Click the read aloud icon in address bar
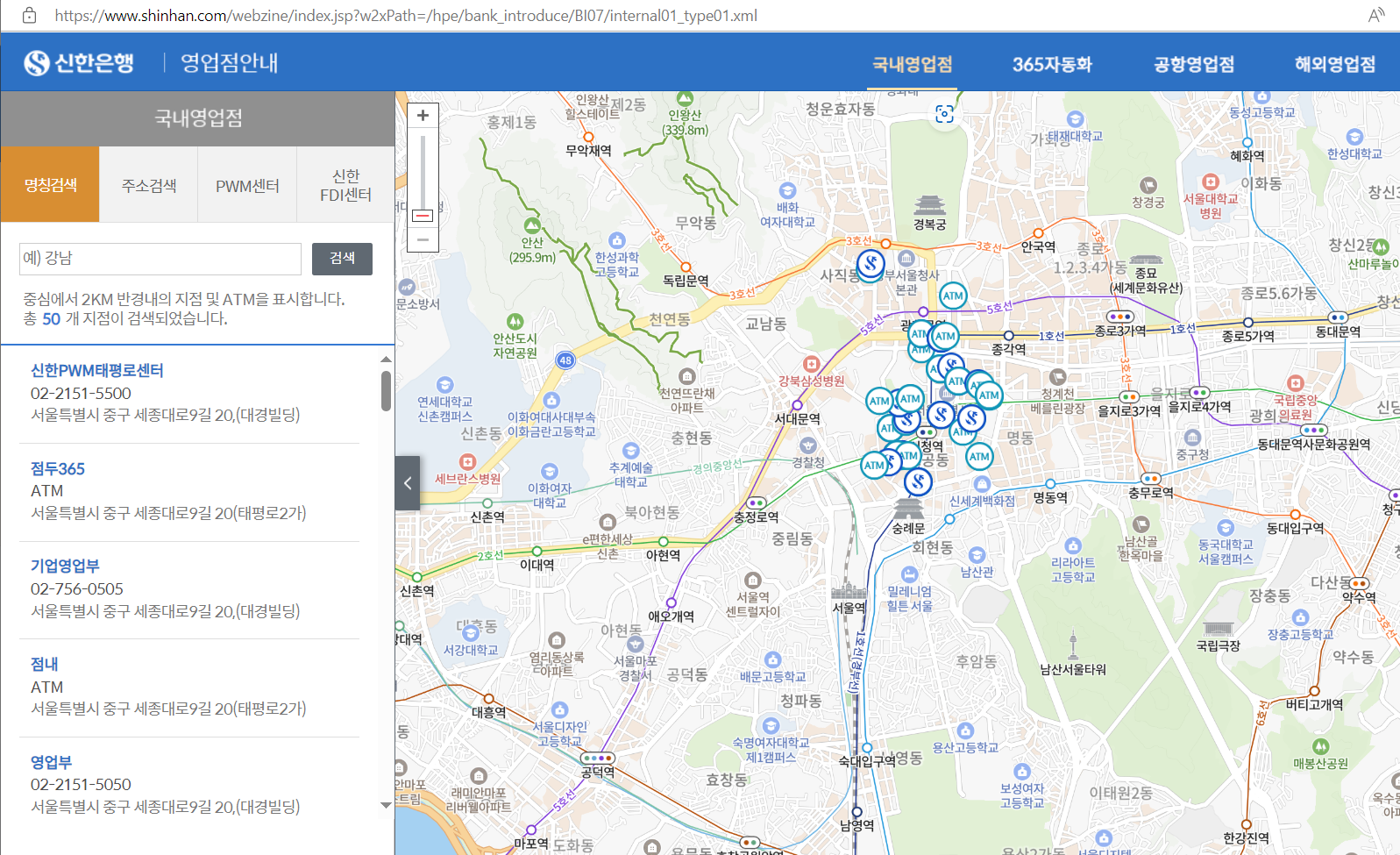The width and height of the screenshot is (1400, 855). click(x=1376, y=16)
